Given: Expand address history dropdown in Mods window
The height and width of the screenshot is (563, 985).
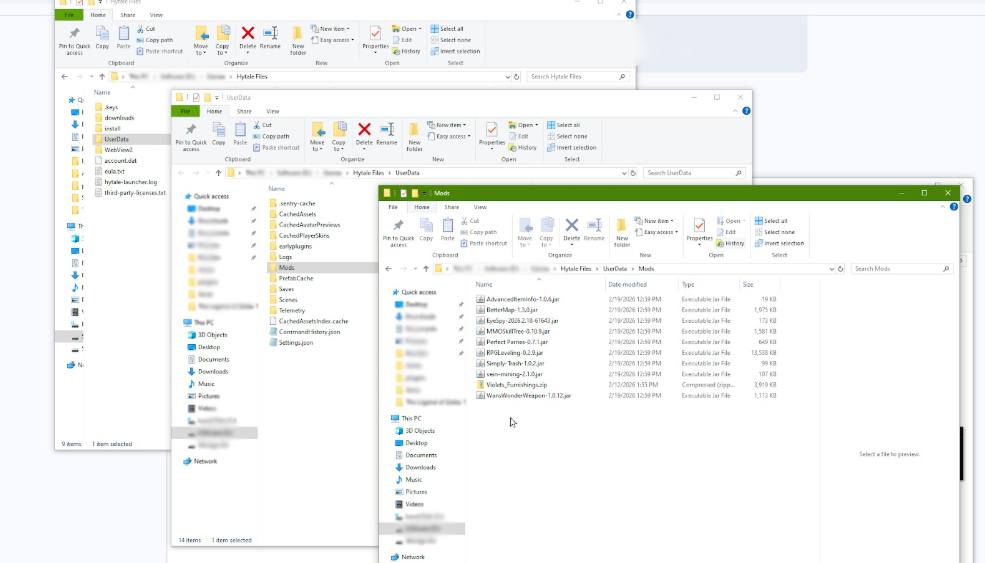Looking at the screenshot, I should (x=831, y=268).
